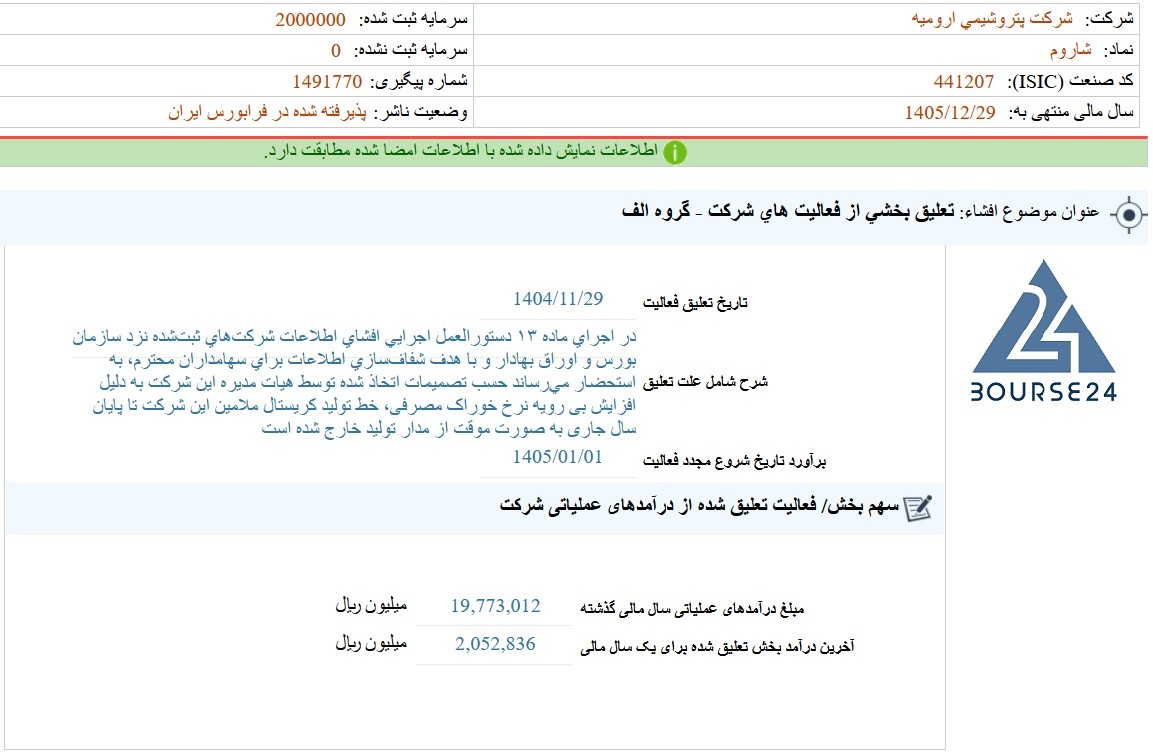
Task: Select the ticker symbol 'شاروم'
Action: 1071,50
